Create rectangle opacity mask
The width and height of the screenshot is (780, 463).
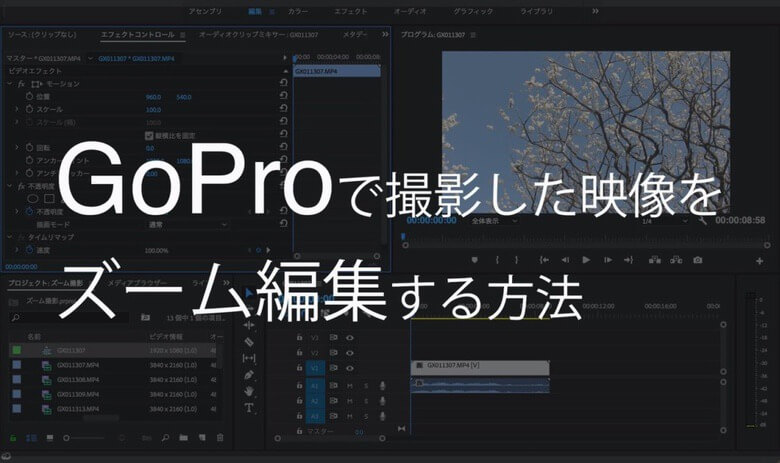click(x=49, y=199)
